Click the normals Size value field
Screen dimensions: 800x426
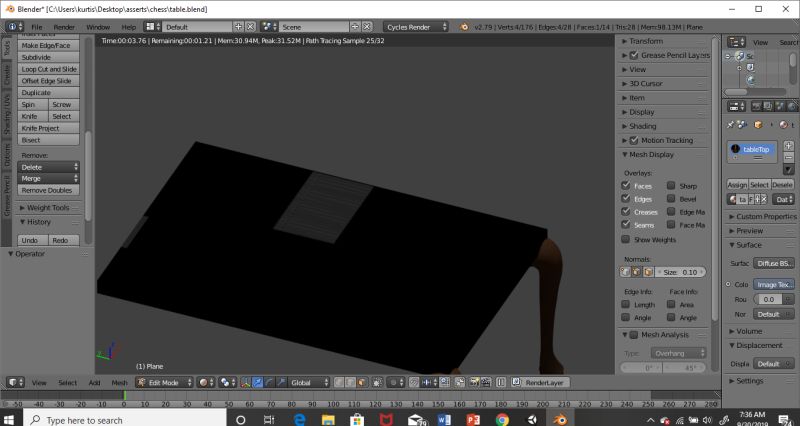pyautogui.click(x=681, y=272)
